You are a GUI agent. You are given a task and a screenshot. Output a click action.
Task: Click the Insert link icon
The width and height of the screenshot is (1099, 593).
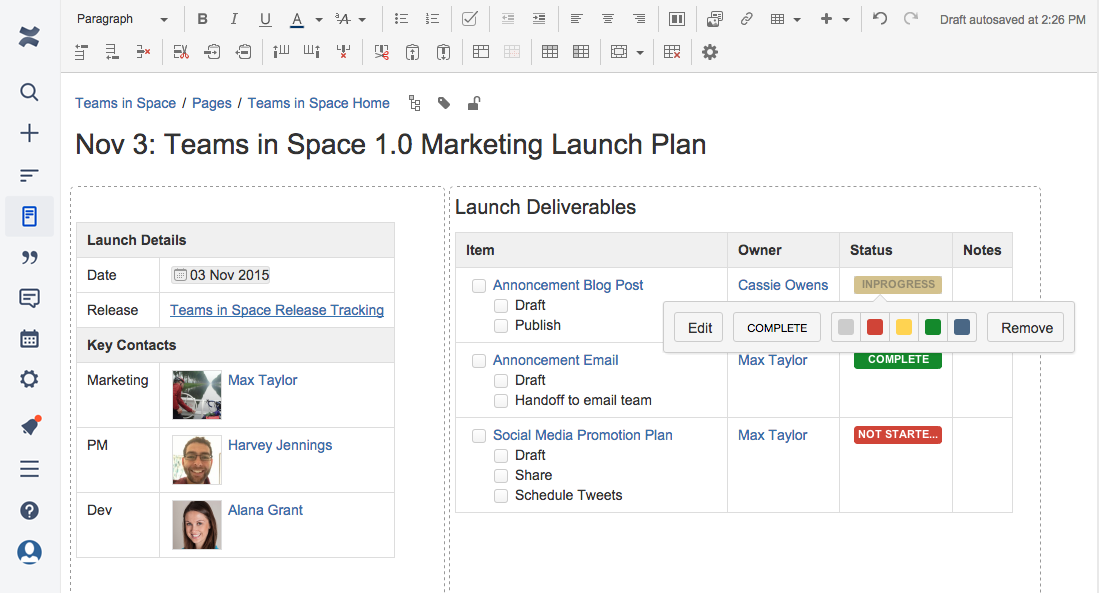[746, 19]
